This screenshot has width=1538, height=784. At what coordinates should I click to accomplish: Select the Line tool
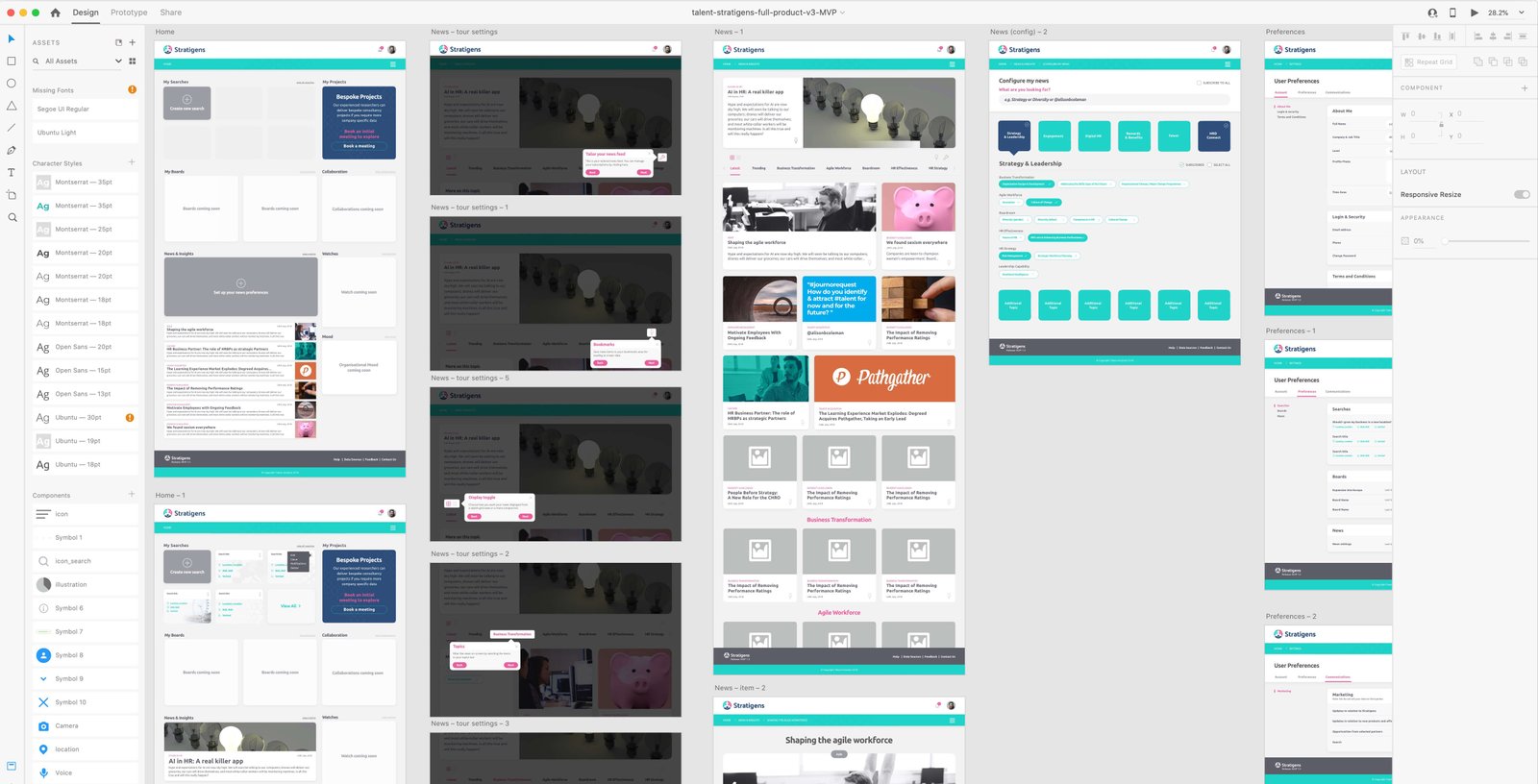12,128
